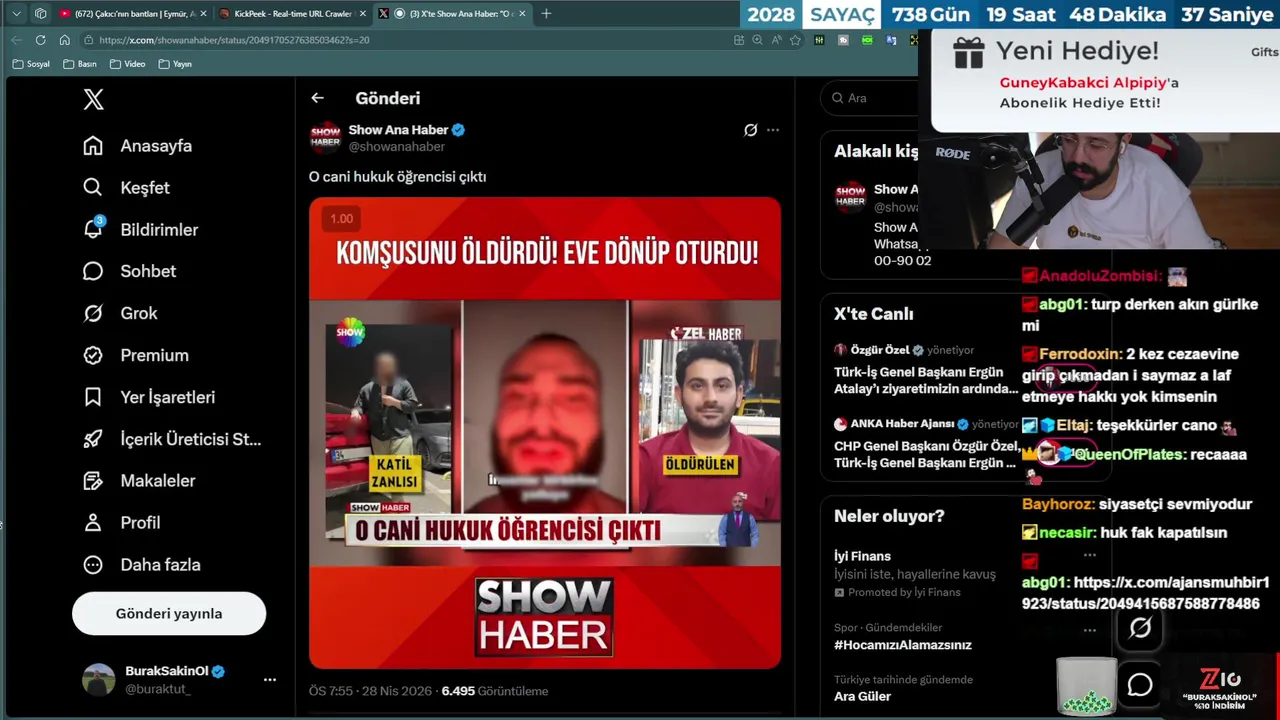Close the KickPeek tab
The image size is (1280, 720).
(x=362, y=14)
